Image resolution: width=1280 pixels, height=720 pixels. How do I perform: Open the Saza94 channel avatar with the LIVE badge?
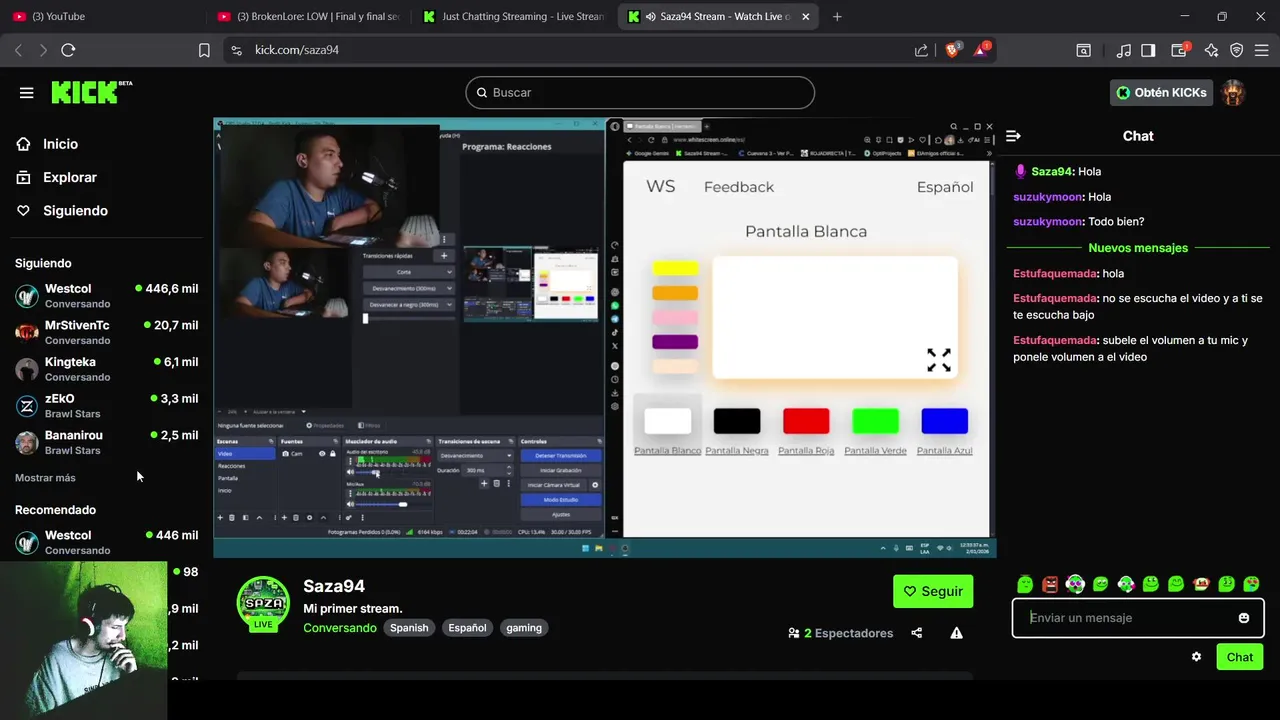click(263, 603)
